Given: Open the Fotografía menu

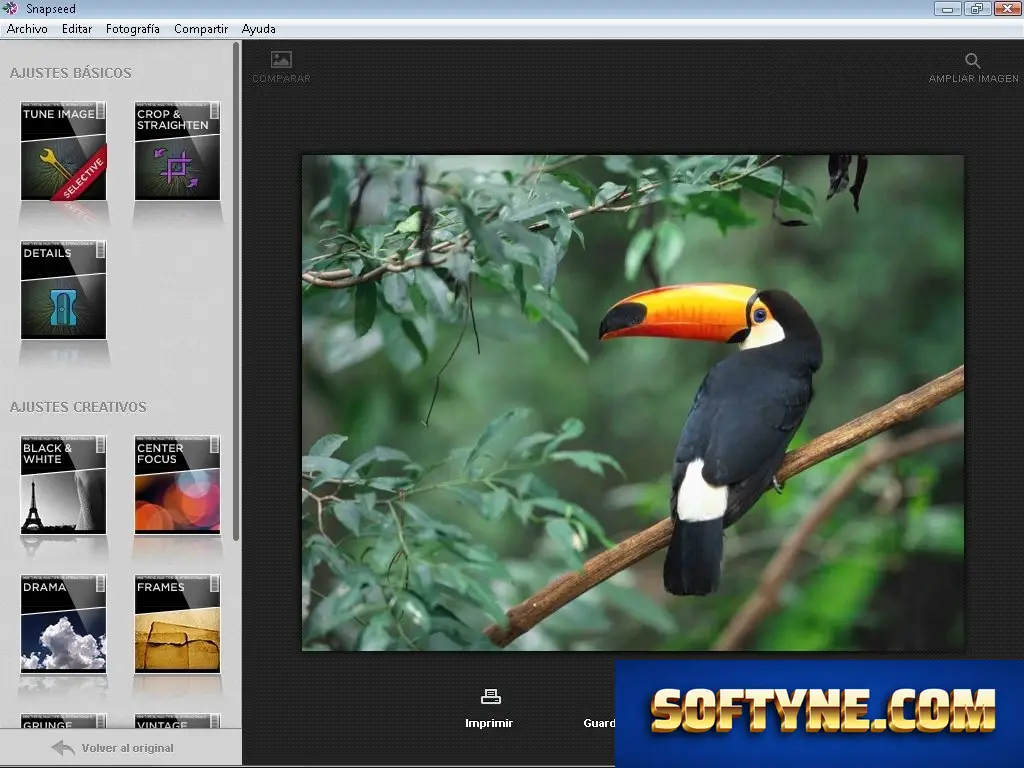Looking at the screenshot, I should tap(133, 29).
